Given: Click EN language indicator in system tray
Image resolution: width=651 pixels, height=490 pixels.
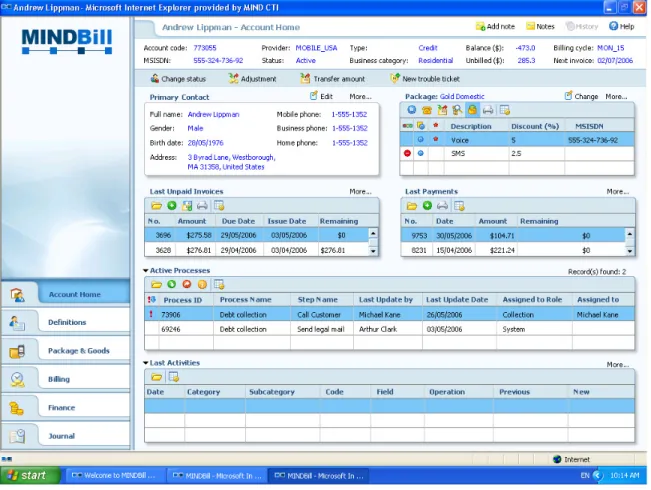Looking at the screenshot, I should 585,475.
